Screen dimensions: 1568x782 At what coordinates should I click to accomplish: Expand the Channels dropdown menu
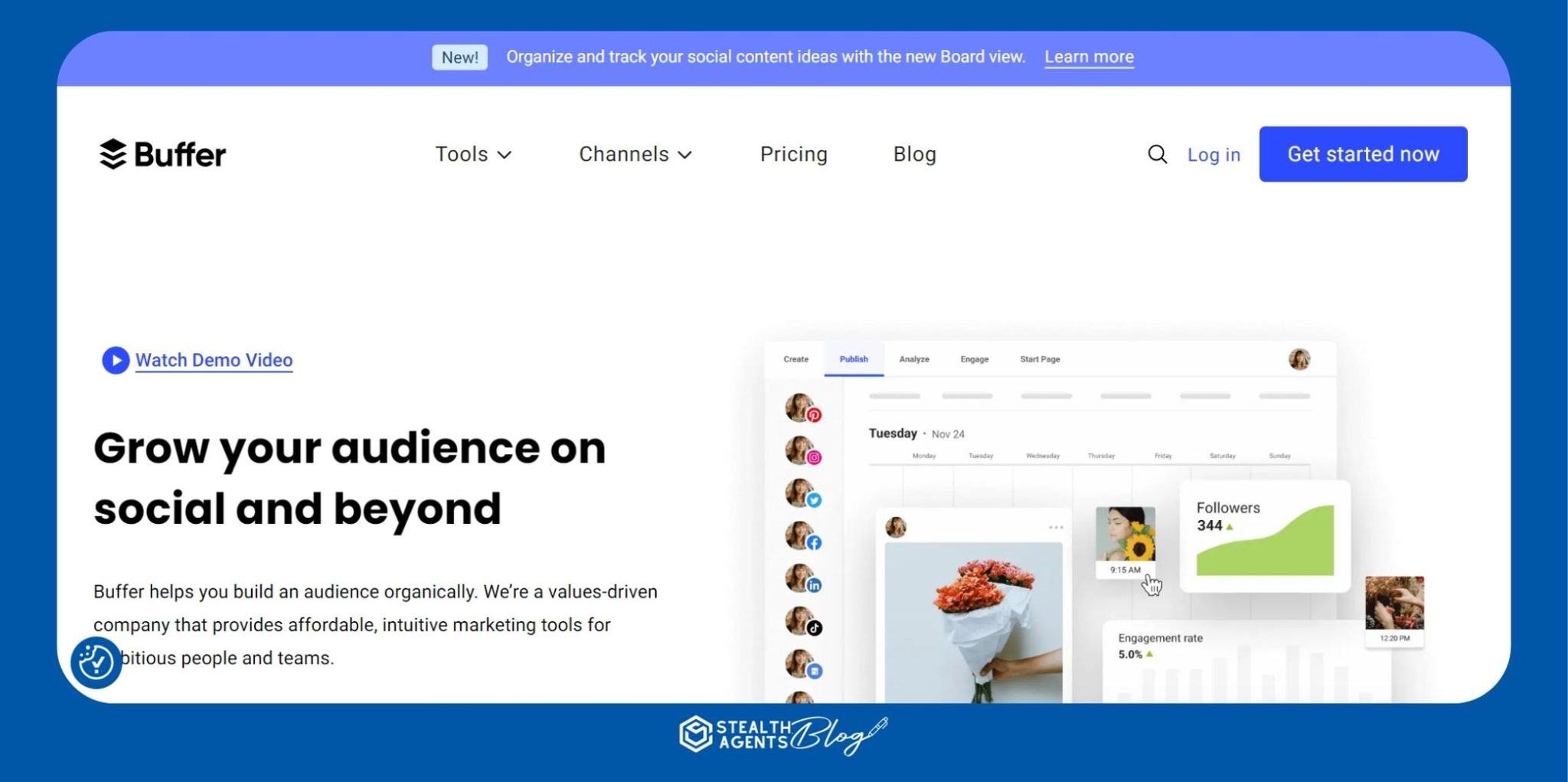pyautogui.click(x=635, y=154)
